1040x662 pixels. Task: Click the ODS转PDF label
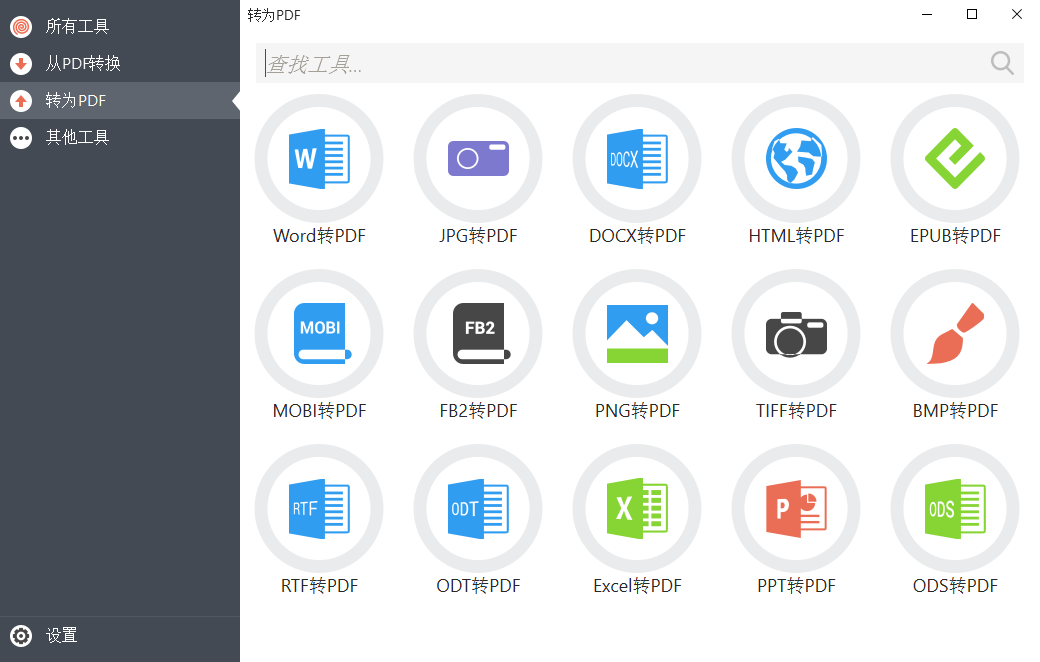pyautogui.click(x=955, y=586)
